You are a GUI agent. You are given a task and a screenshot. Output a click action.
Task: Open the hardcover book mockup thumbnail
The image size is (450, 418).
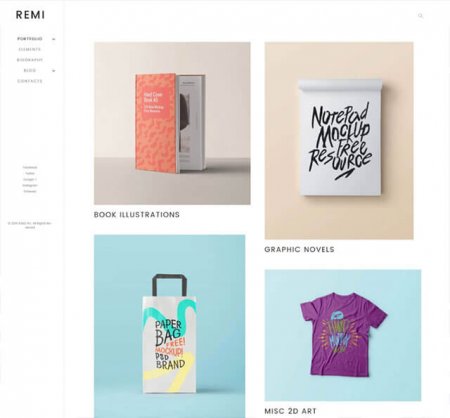tap(172, 123)
